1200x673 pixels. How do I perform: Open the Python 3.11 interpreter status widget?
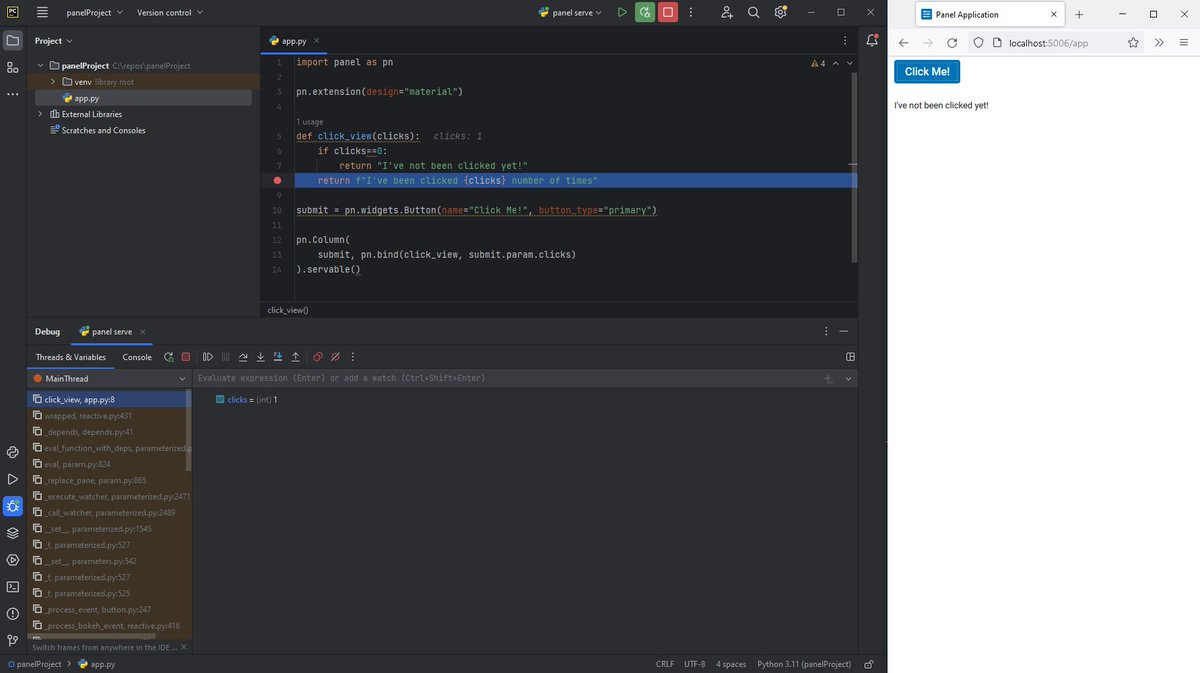[804, 664]
